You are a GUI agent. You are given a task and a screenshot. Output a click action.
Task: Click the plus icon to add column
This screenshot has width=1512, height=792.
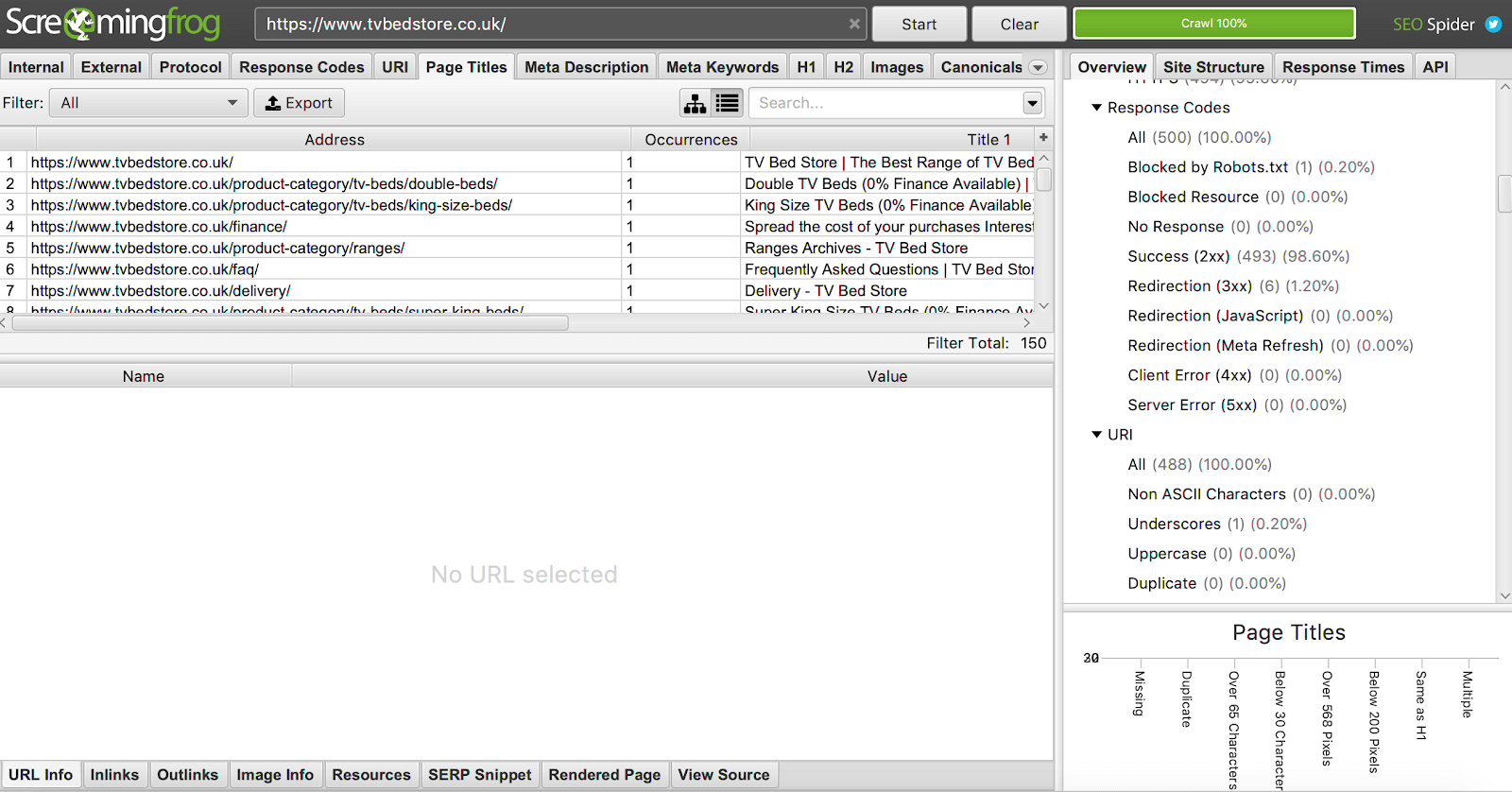(1043, 138)
